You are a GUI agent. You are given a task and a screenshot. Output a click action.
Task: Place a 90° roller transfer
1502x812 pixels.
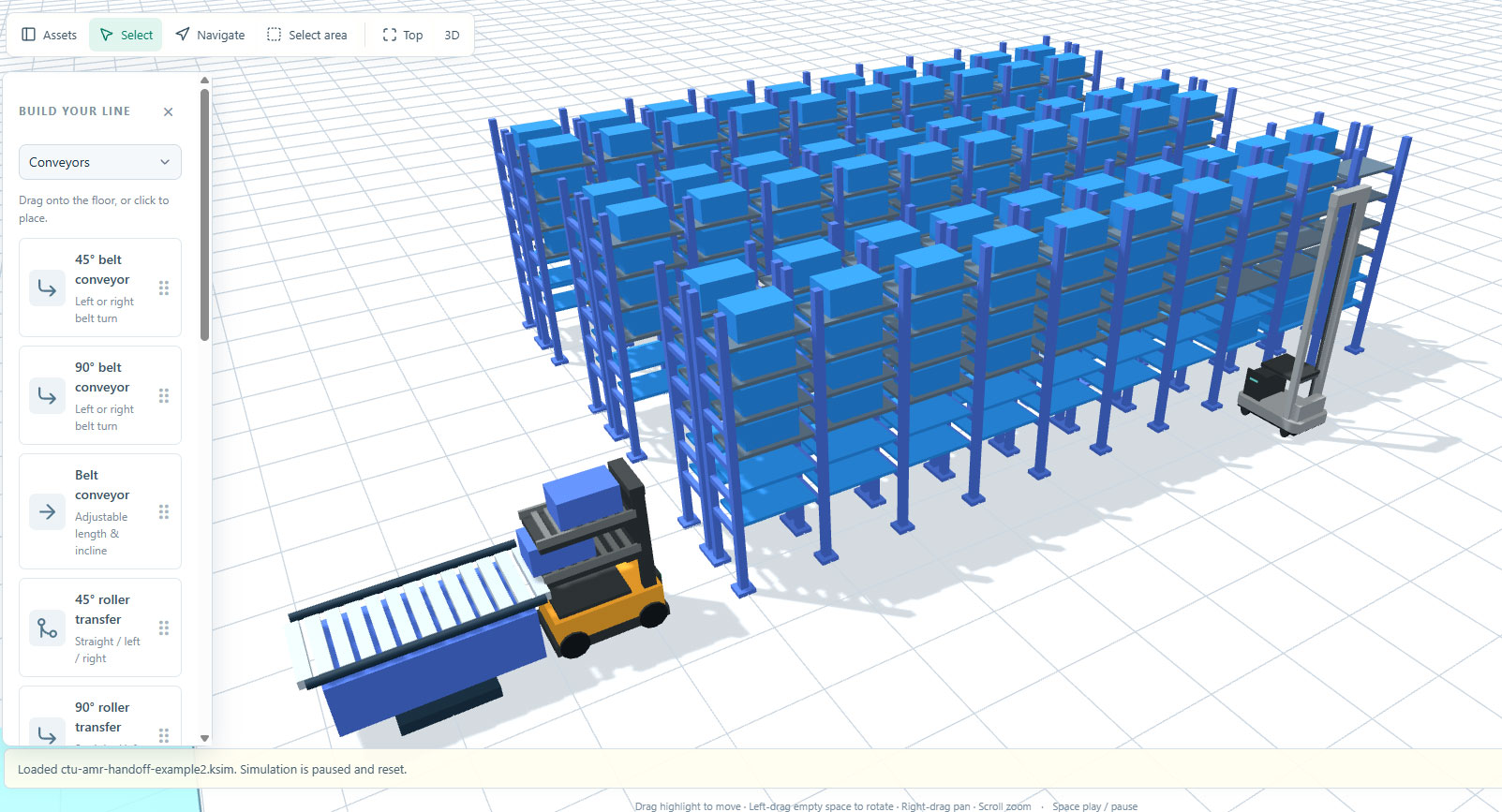100,716
